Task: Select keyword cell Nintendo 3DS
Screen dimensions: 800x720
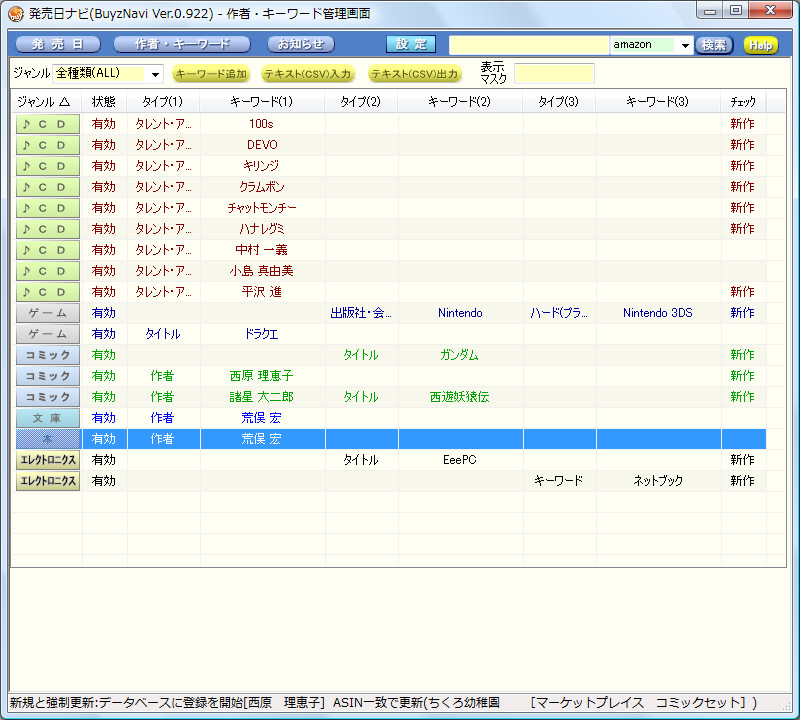Action: click(x=658, y=313)
